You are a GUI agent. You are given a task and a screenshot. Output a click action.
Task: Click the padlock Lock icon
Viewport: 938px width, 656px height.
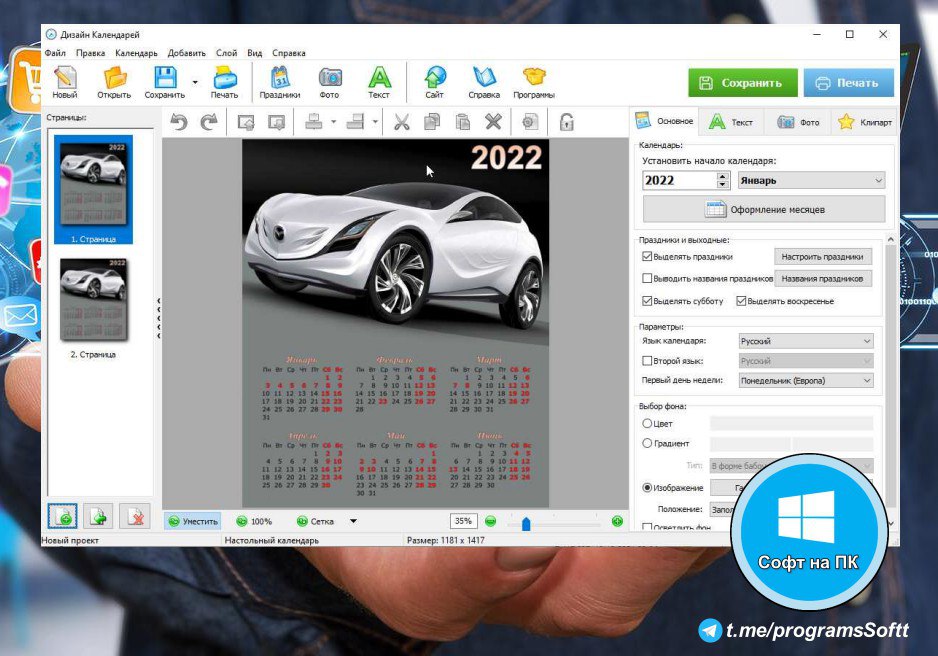pyautogui.click(x=566, y=122)
